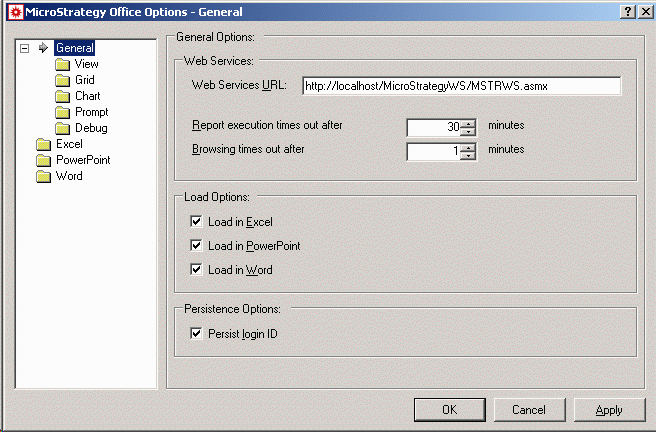
Task: Collapse the General tree node
Action: tap(25, 48)
